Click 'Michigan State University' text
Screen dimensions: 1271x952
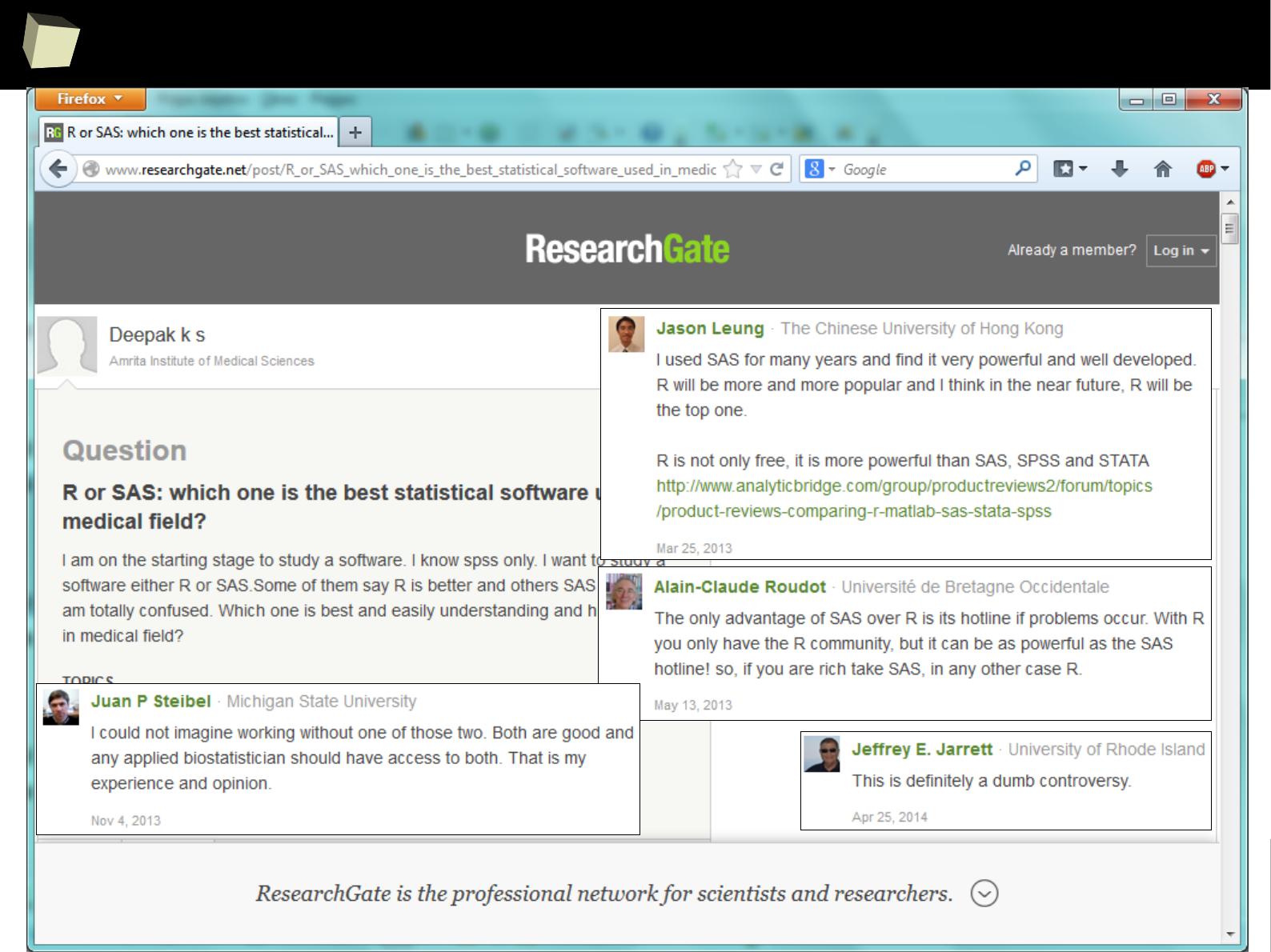(321, 702)
